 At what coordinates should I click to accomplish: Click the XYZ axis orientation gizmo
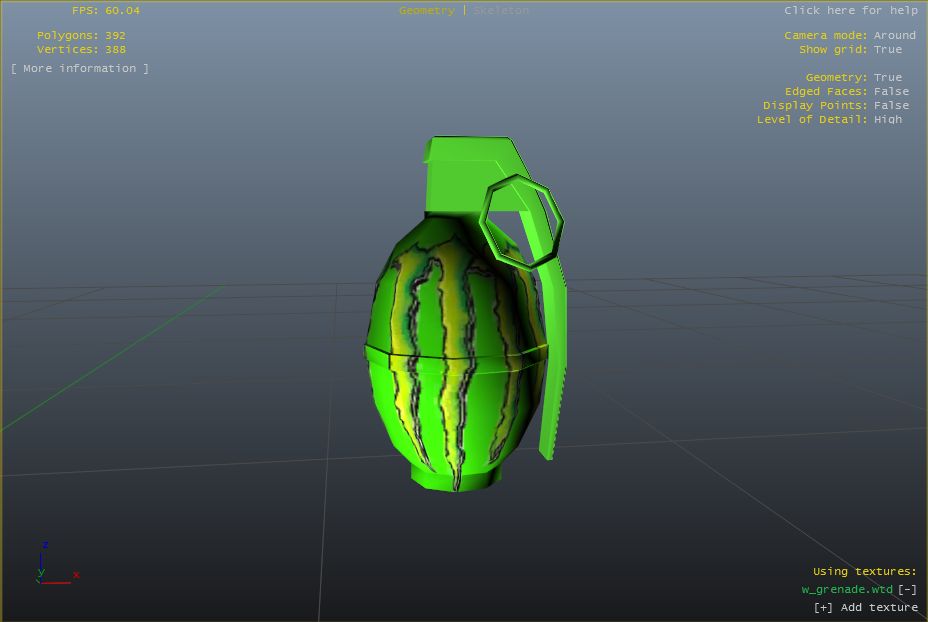click(x=57, y=563)
